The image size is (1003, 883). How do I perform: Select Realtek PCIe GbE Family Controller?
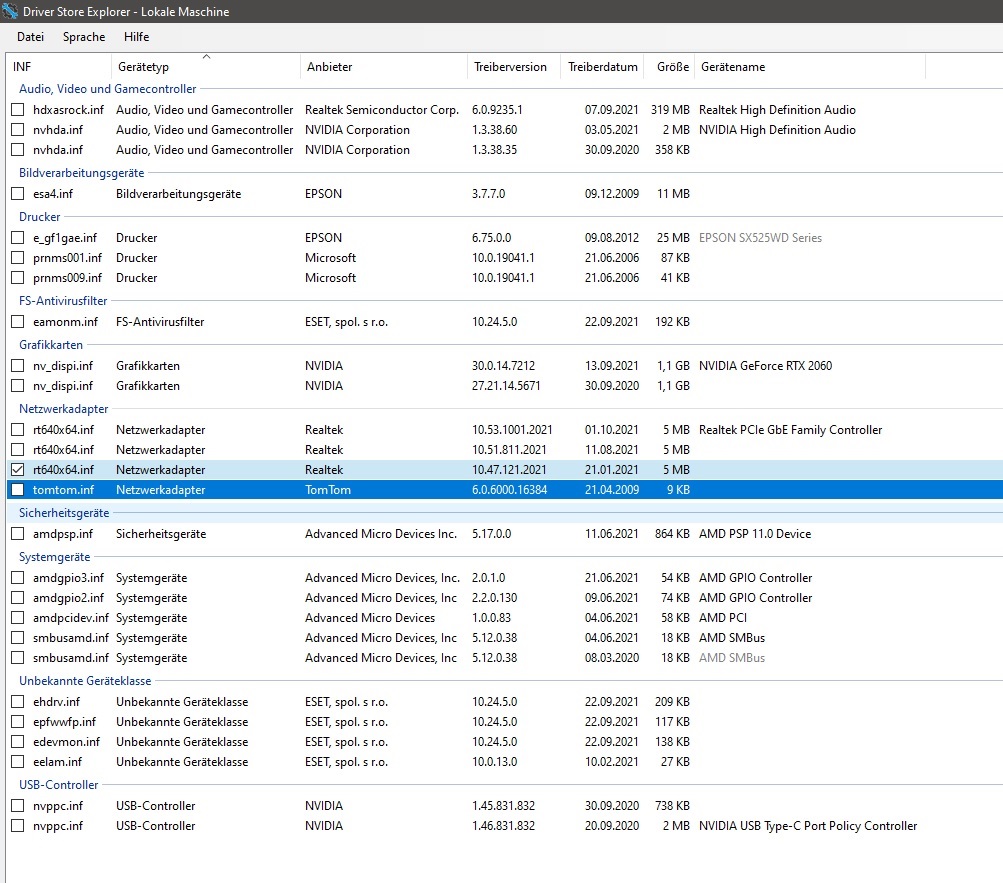pyautogui.click(x=790, y=430)
